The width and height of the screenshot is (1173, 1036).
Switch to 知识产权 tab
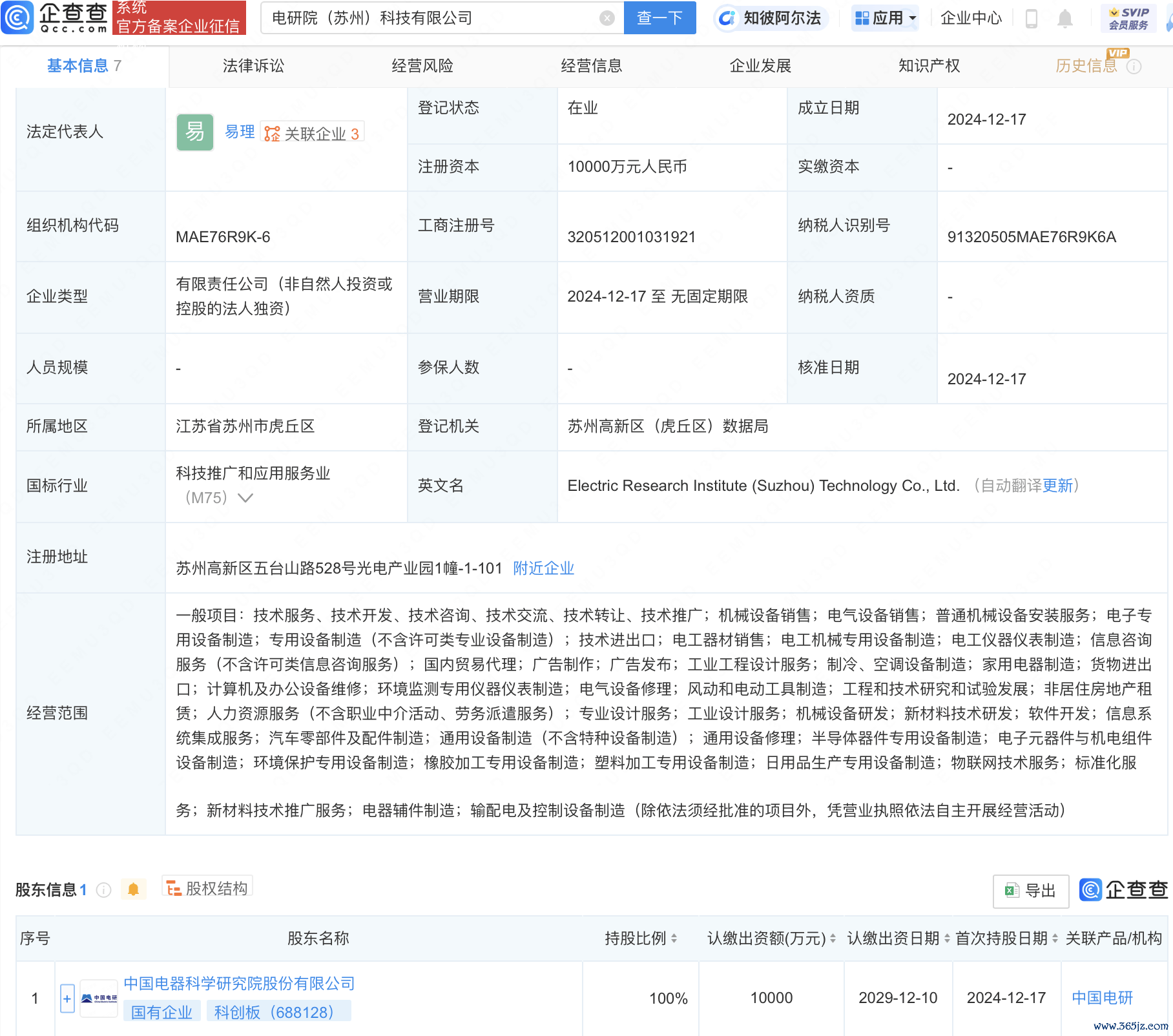point(929,66)
